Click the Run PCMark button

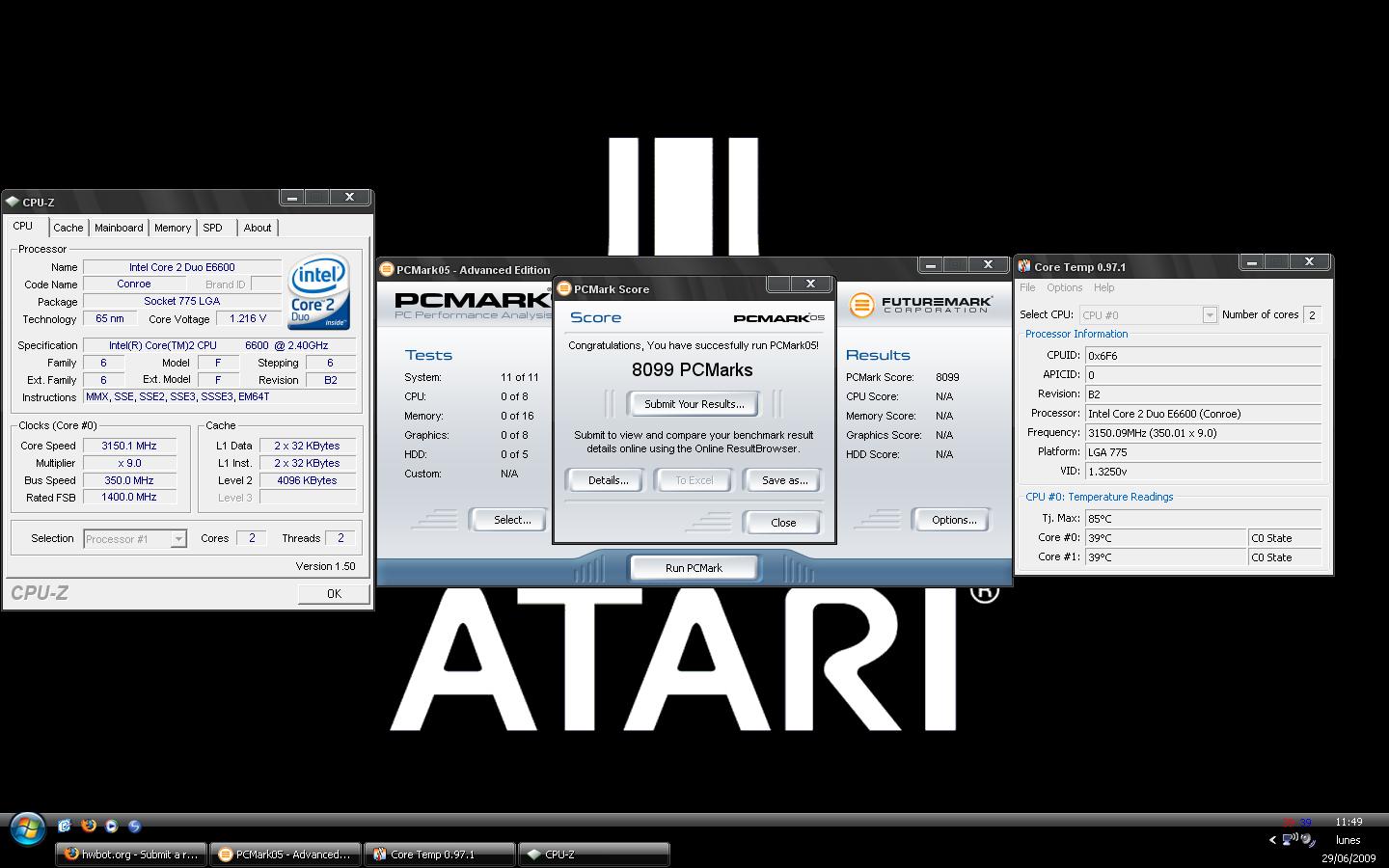(x=694, y=568)
